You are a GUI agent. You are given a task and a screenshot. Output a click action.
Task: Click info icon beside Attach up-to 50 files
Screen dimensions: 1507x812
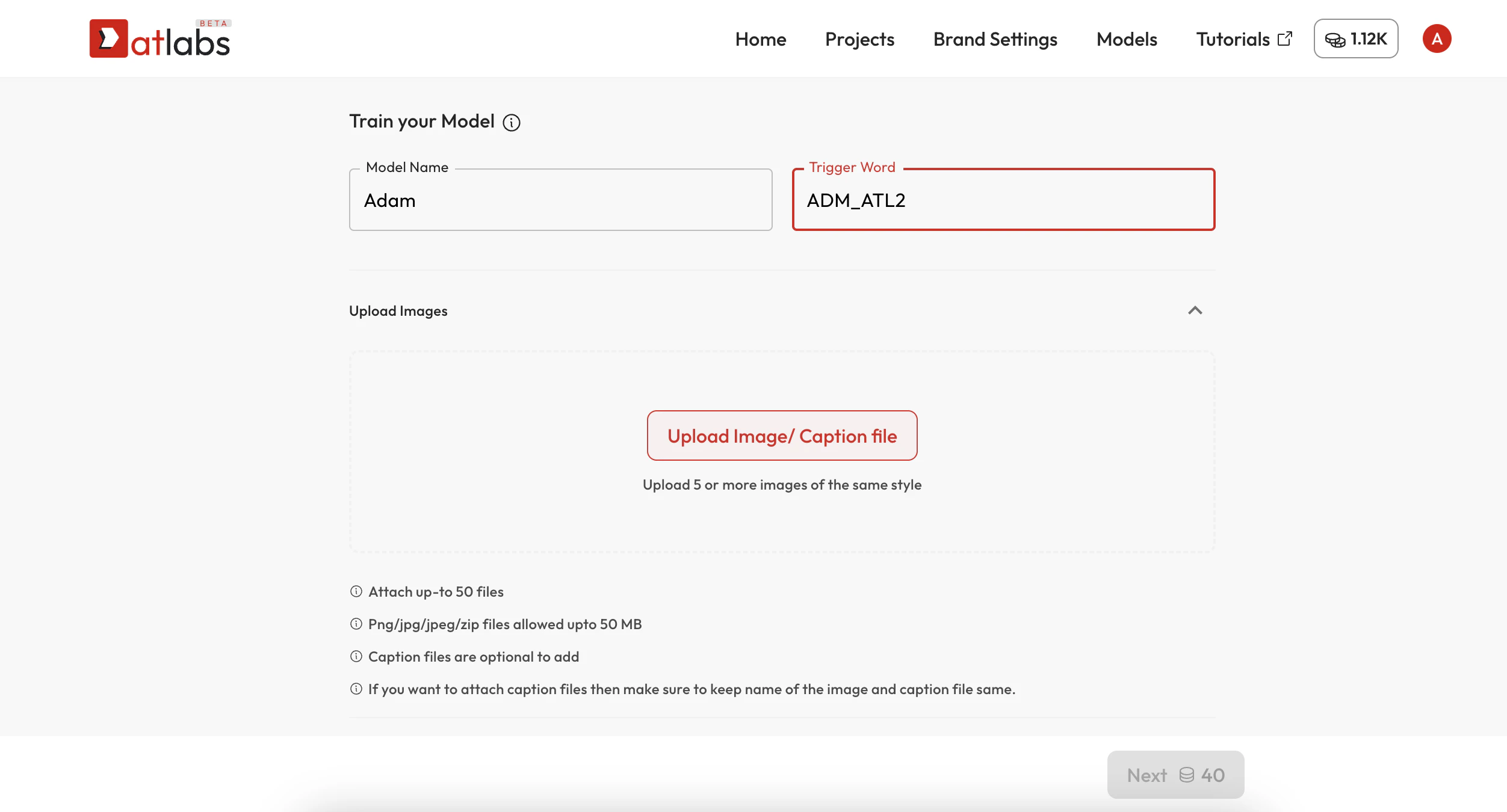click(356, 591)
